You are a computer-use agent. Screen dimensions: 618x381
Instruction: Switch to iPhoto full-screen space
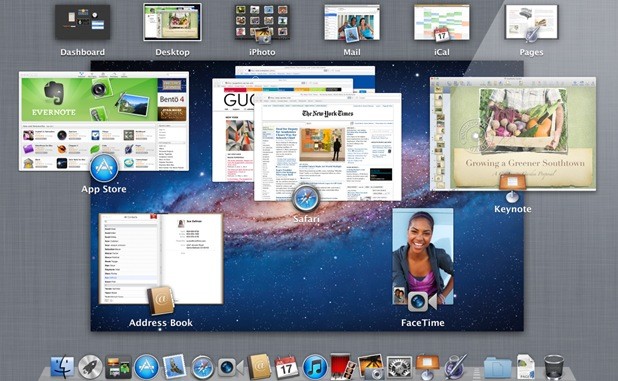262,22
